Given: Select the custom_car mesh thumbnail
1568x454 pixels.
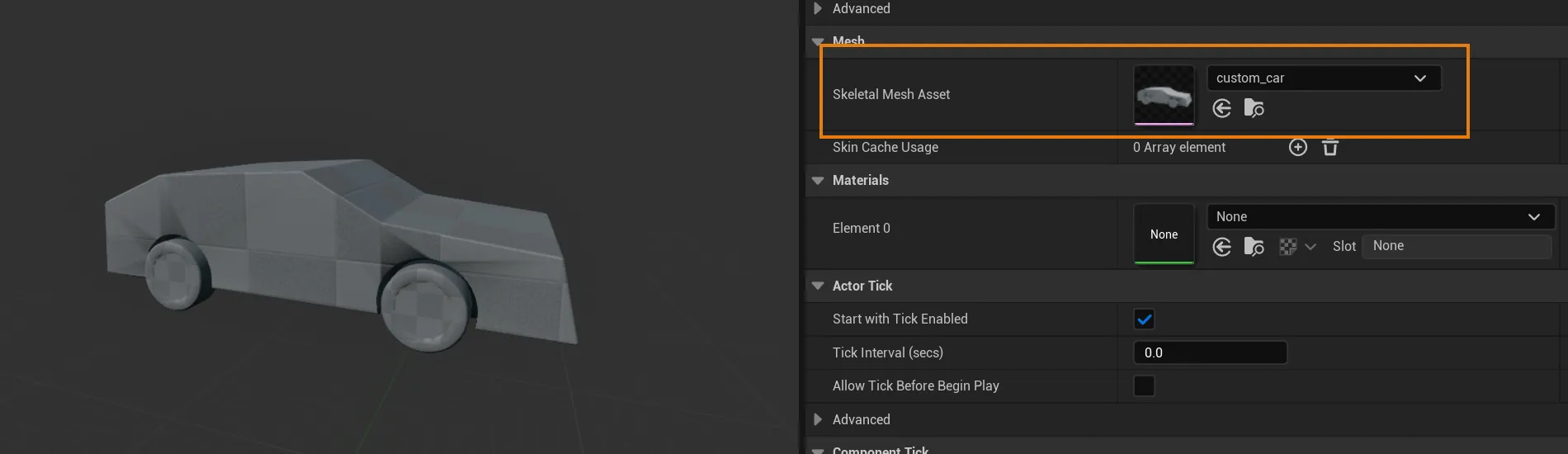Looking at the screenshot, I should (1164, 95).
